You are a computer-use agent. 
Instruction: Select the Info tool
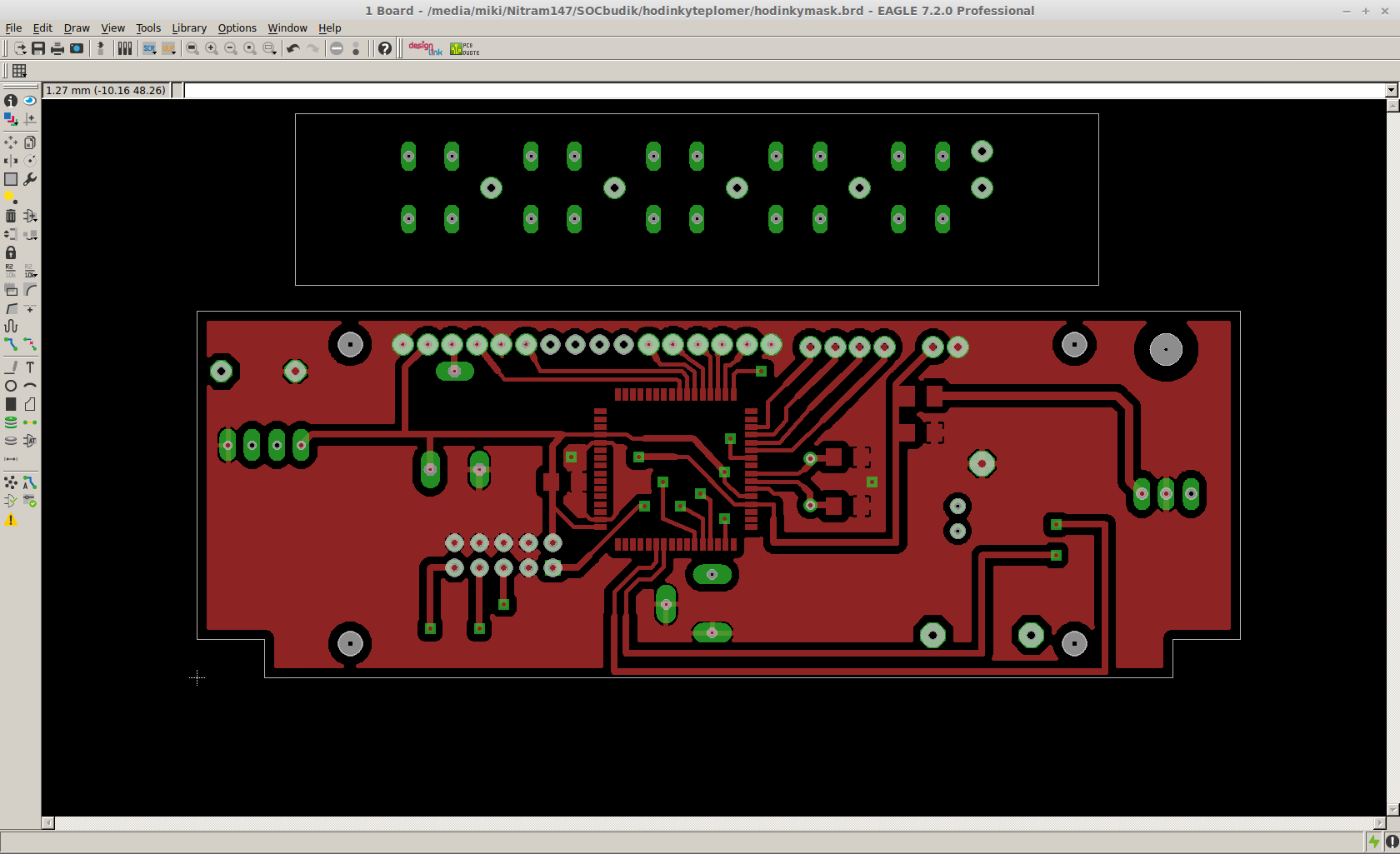[11, 100]
